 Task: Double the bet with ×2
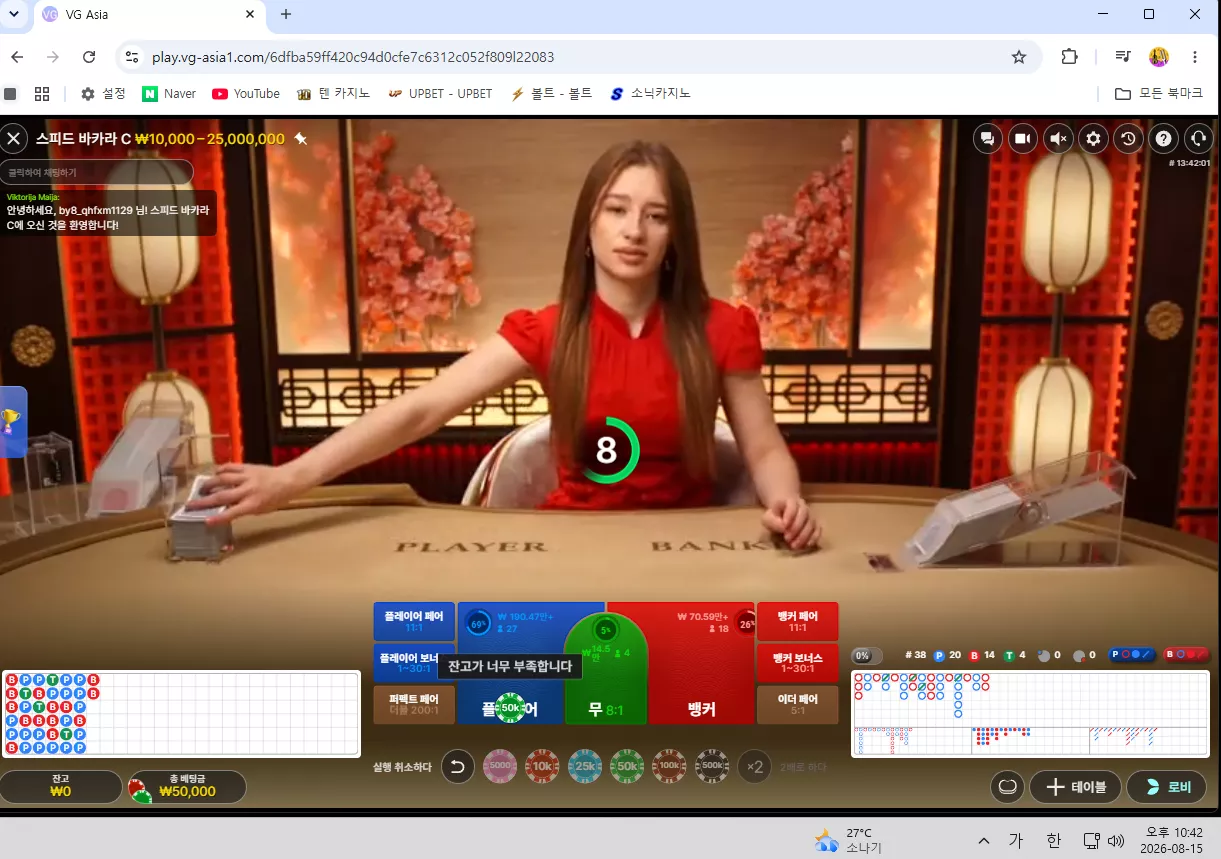[756, 767]
